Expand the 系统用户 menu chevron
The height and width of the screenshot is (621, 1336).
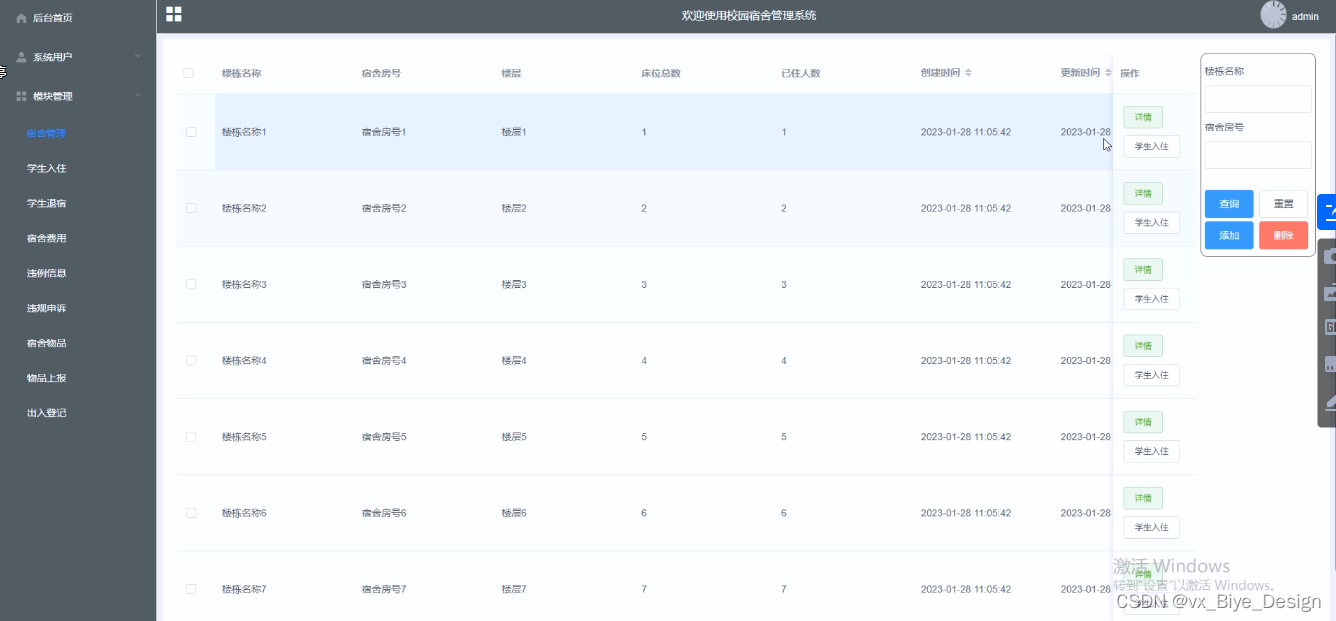(138, 56)
